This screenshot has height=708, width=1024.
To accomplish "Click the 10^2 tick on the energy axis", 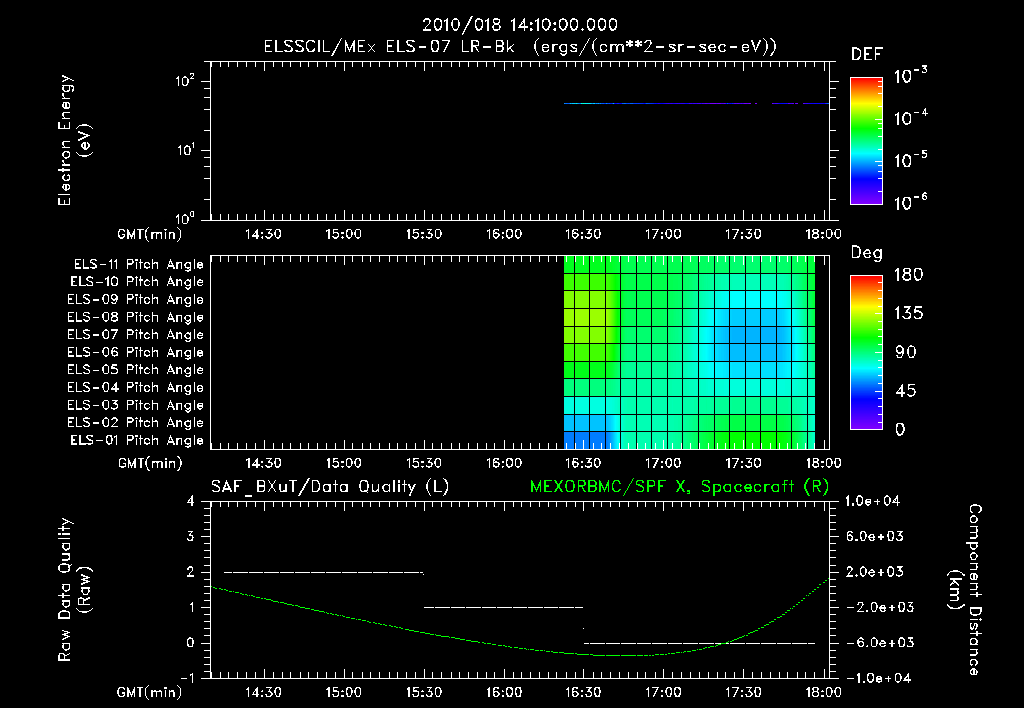I will tap(185, 81).
